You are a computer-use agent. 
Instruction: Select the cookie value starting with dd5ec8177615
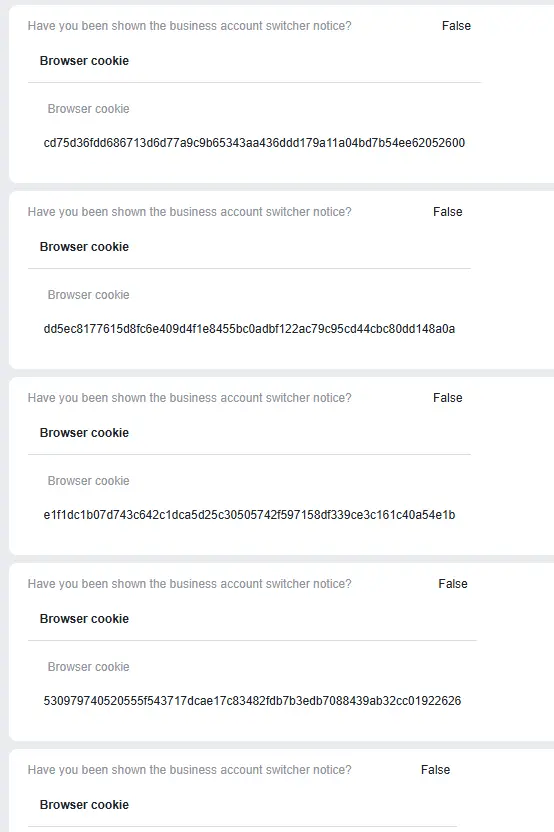[x=249, y=329]
